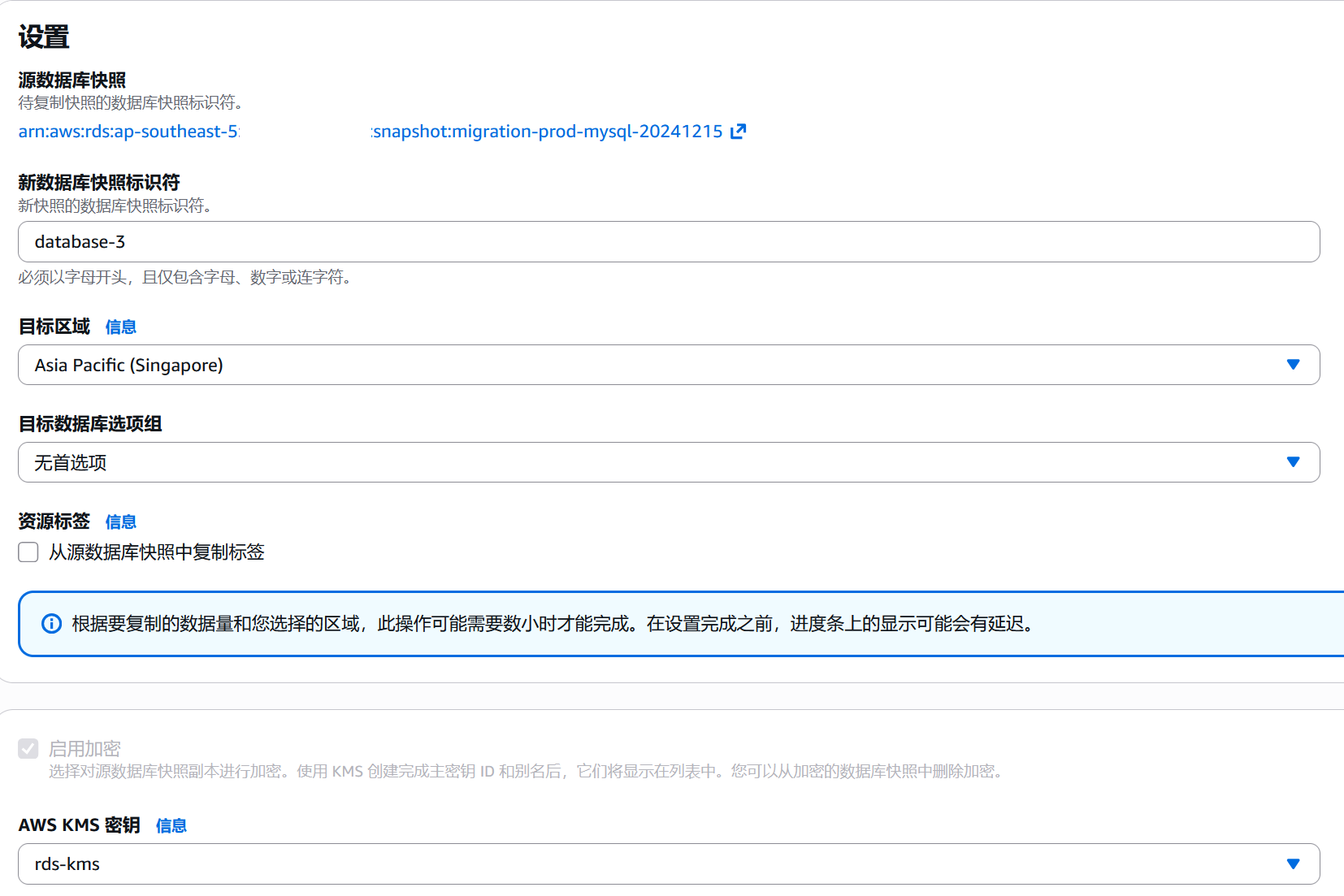Click the blue arrow in KMS key selector
This screenshot has width=1344, height=896.
click(x=1293, y=864)
